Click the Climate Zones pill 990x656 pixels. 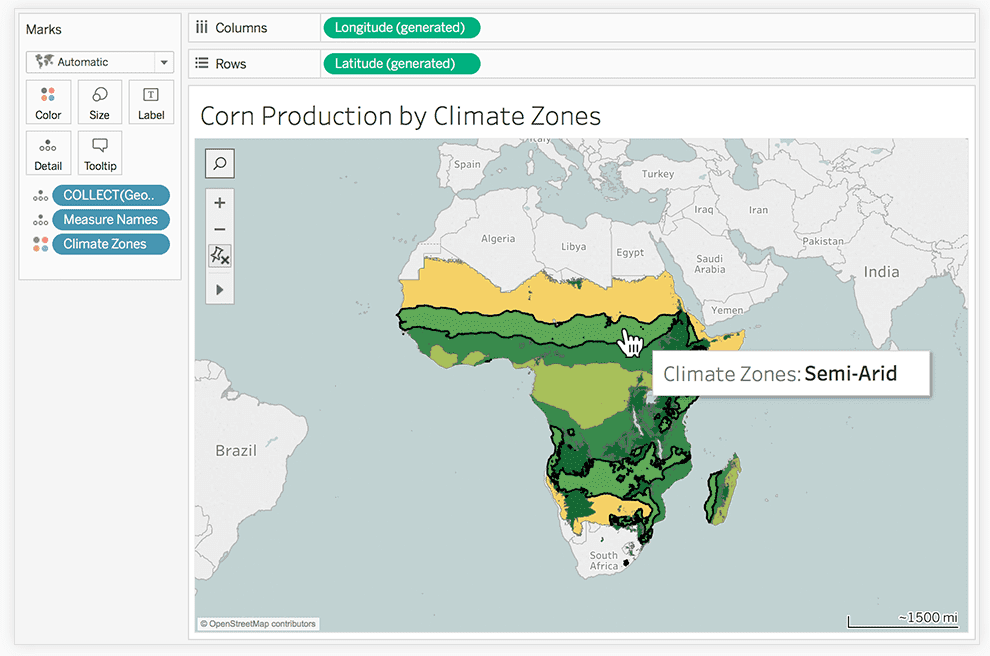[x=111, y=244]
